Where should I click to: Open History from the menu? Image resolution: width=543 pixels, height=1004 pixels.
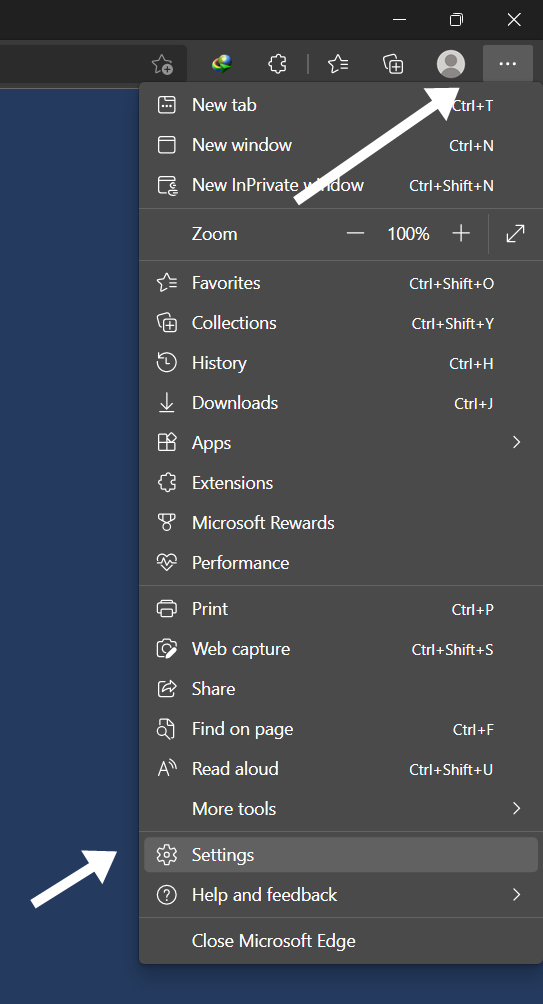click(x=341, y=363)
